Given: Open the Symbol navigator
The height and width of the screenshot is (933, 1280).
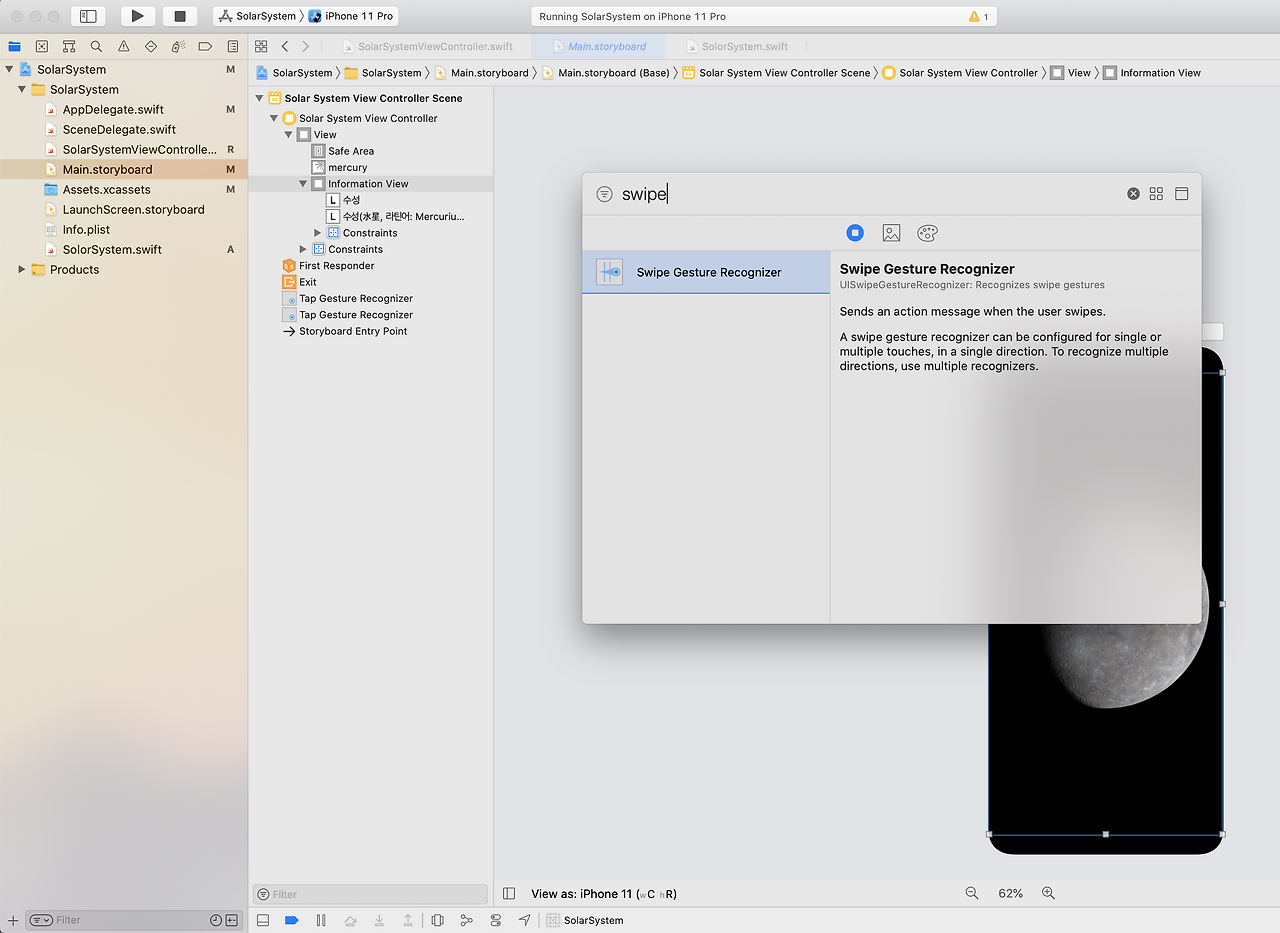Looking at the screenshot, I should (x=69, y=46).
